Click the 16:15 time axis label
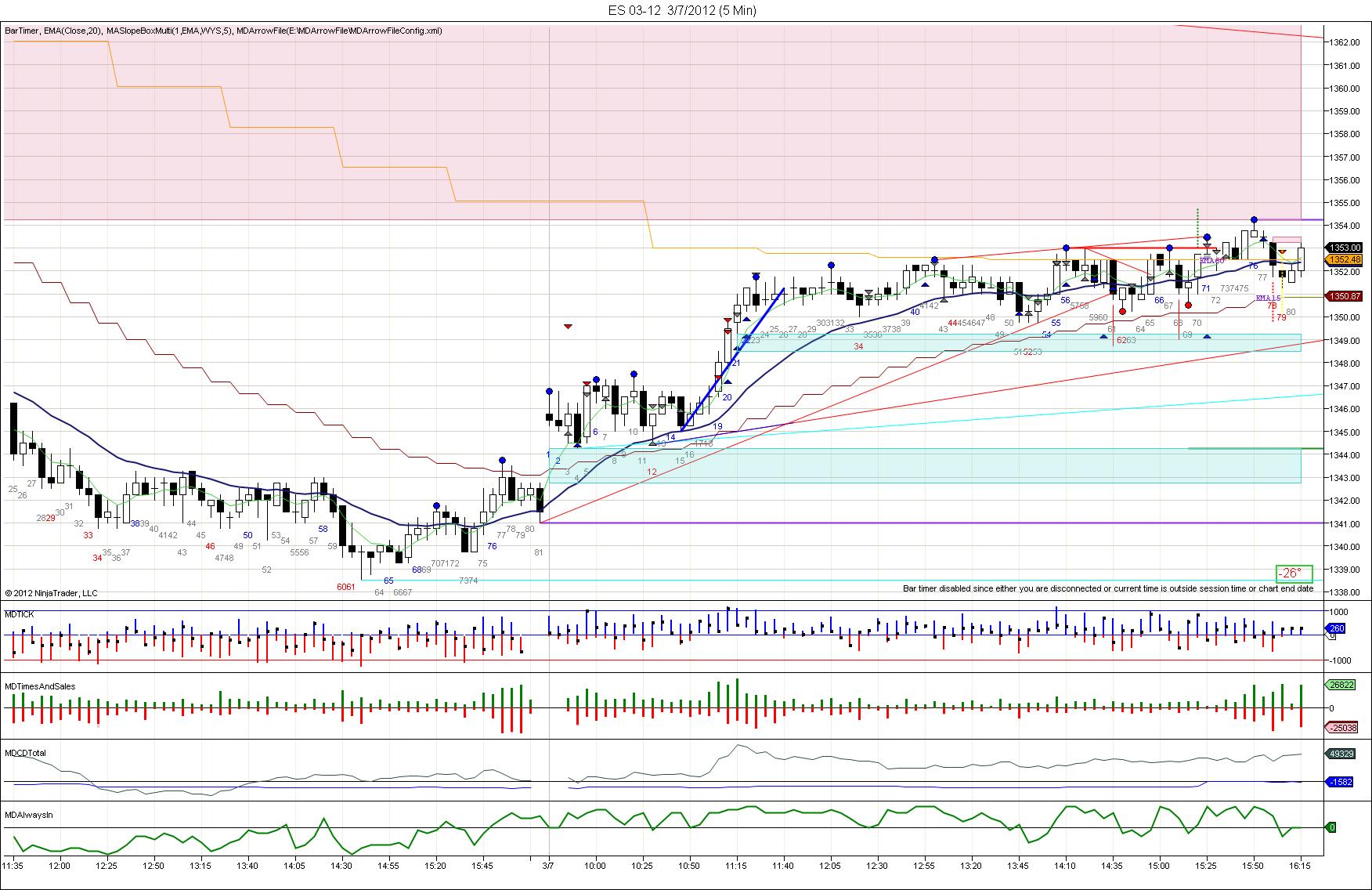The height and width of the screenshot is (890, 1372). coord(1301,866)
